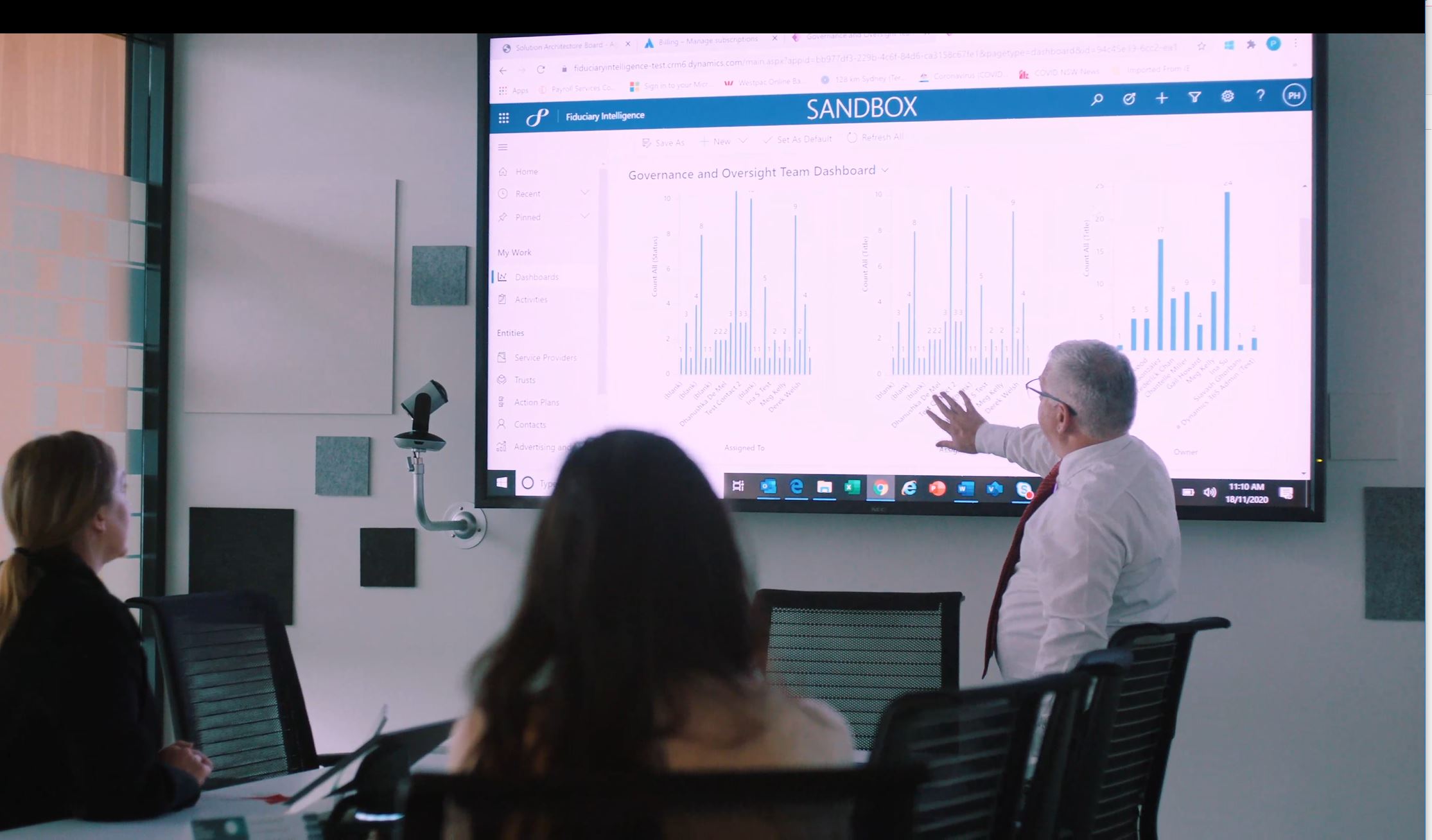Image resolution: width=1432 pixels, height=840 pixels.
Task: Toggle the sidebar collapse button
Action: 504,146
